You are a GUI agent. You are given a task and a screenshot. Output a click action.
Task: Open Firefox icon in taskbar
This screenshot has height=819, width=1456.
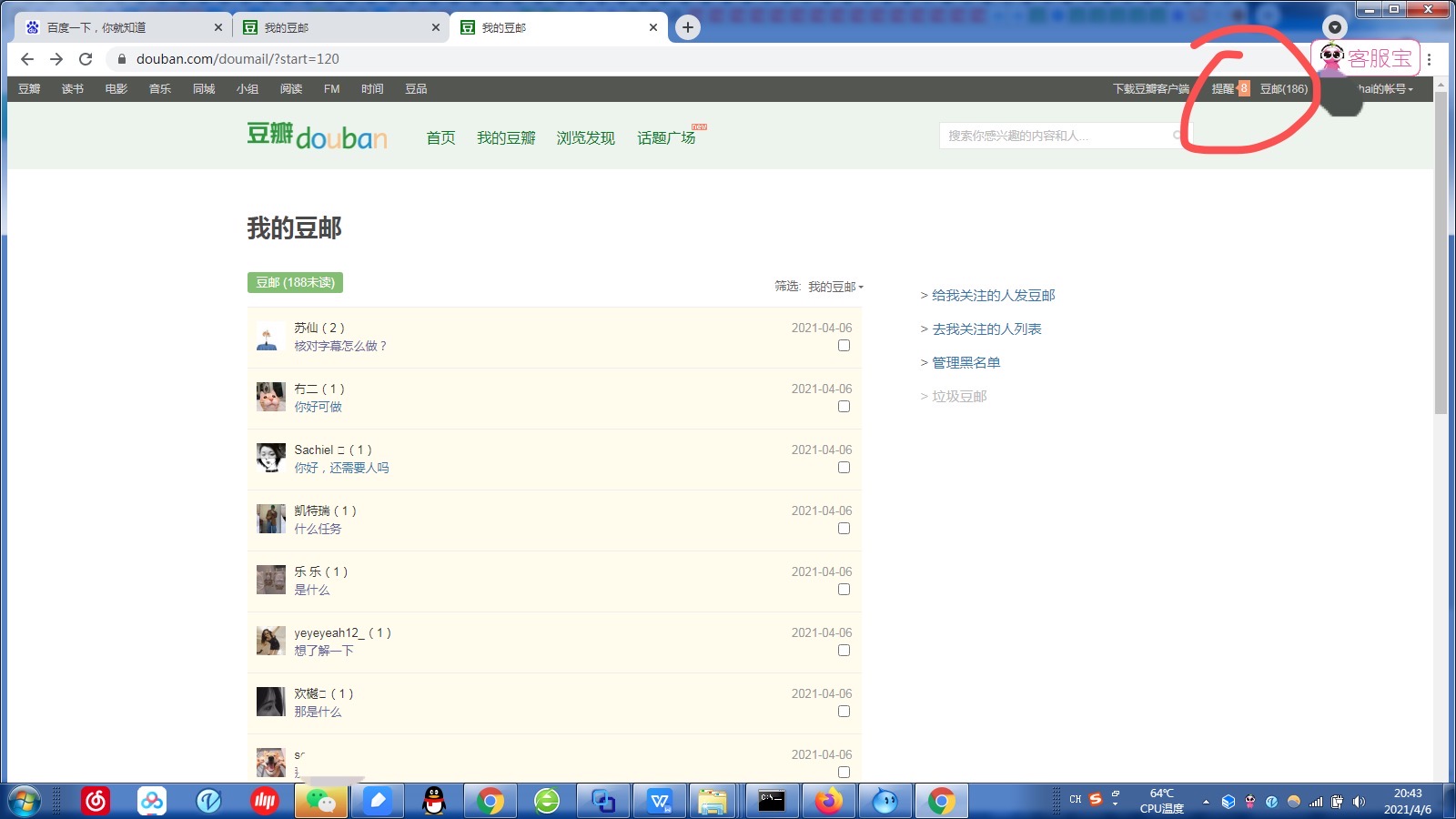click(828, 801)
